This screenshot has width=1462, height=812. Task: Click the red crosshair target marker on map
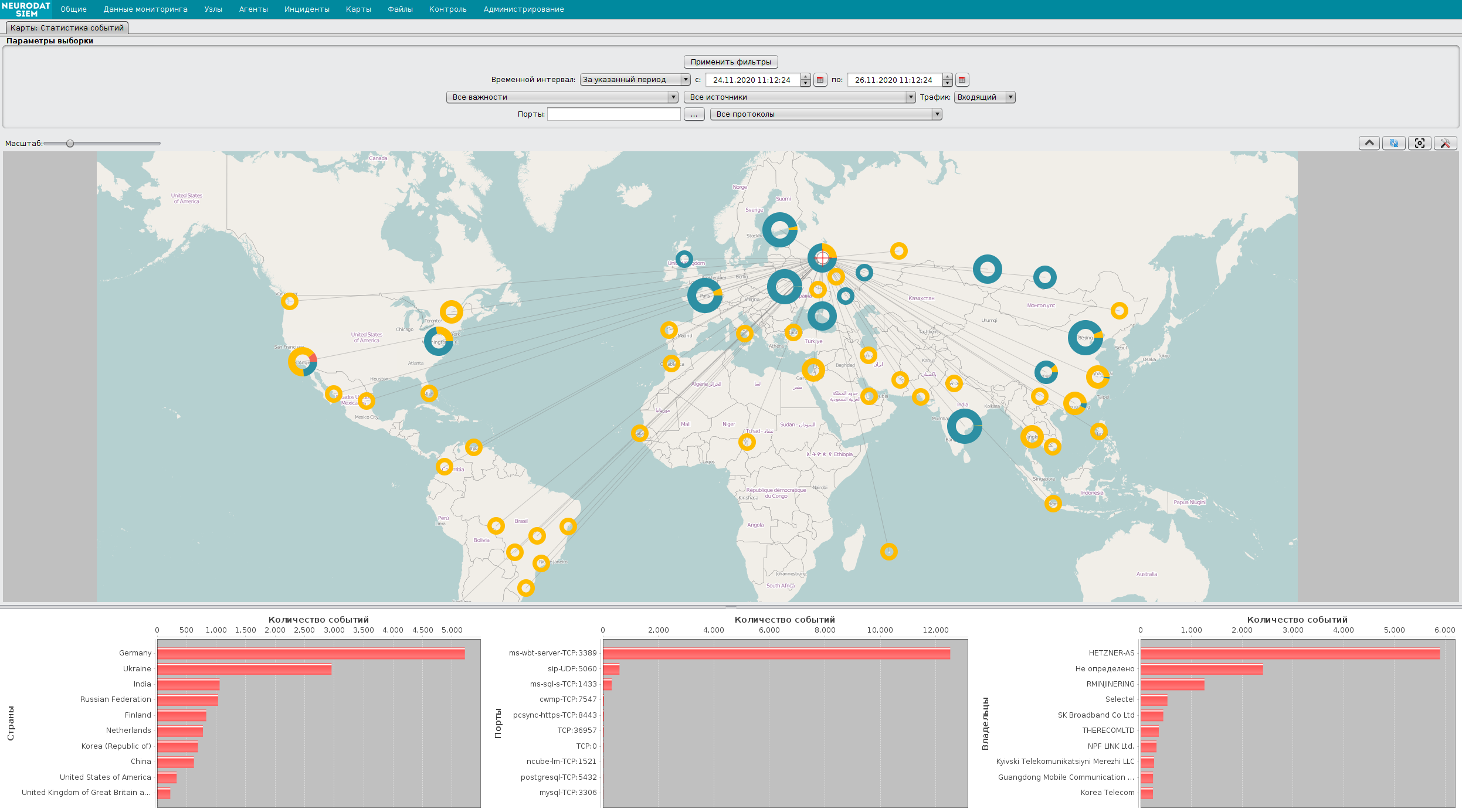coord(822,258)
